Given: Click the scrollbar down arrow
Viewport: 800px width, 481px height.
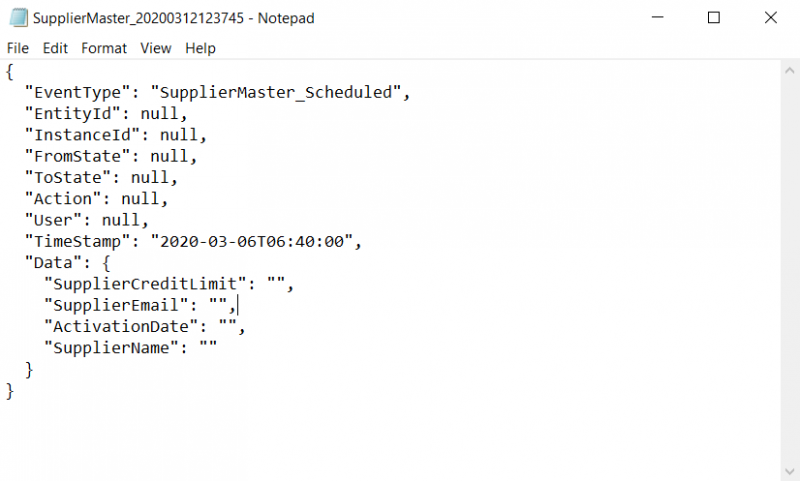Looking at the screenshot, I should click(790, 471).
